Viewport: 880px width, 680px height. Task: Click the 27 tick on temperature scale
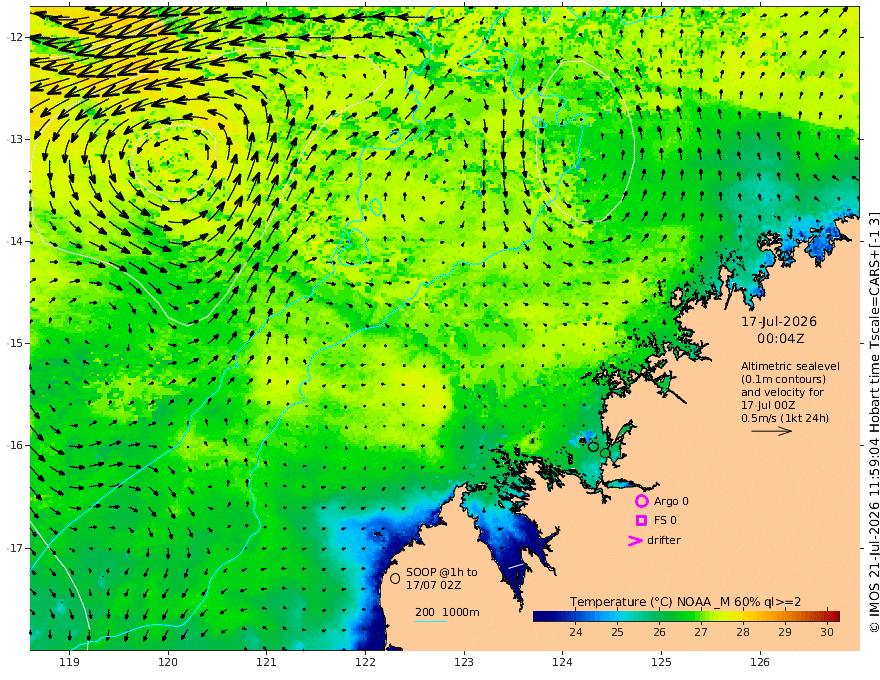click(701, 632)
